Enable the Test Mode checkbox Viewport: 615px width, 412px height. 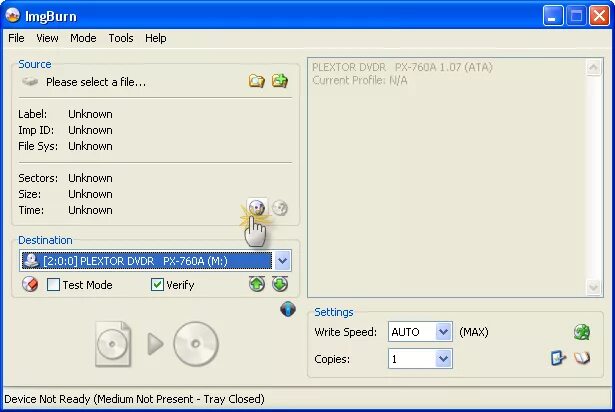(x=53, y=284)
